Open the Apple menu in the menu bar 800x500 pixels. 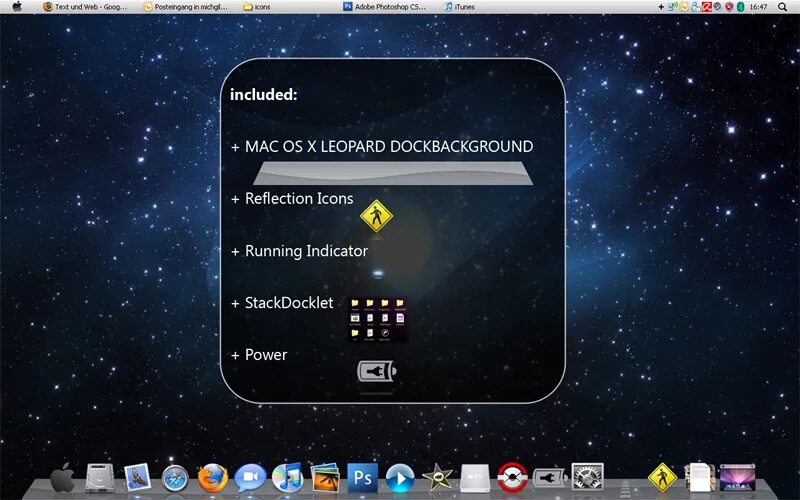tap(17, 7)
